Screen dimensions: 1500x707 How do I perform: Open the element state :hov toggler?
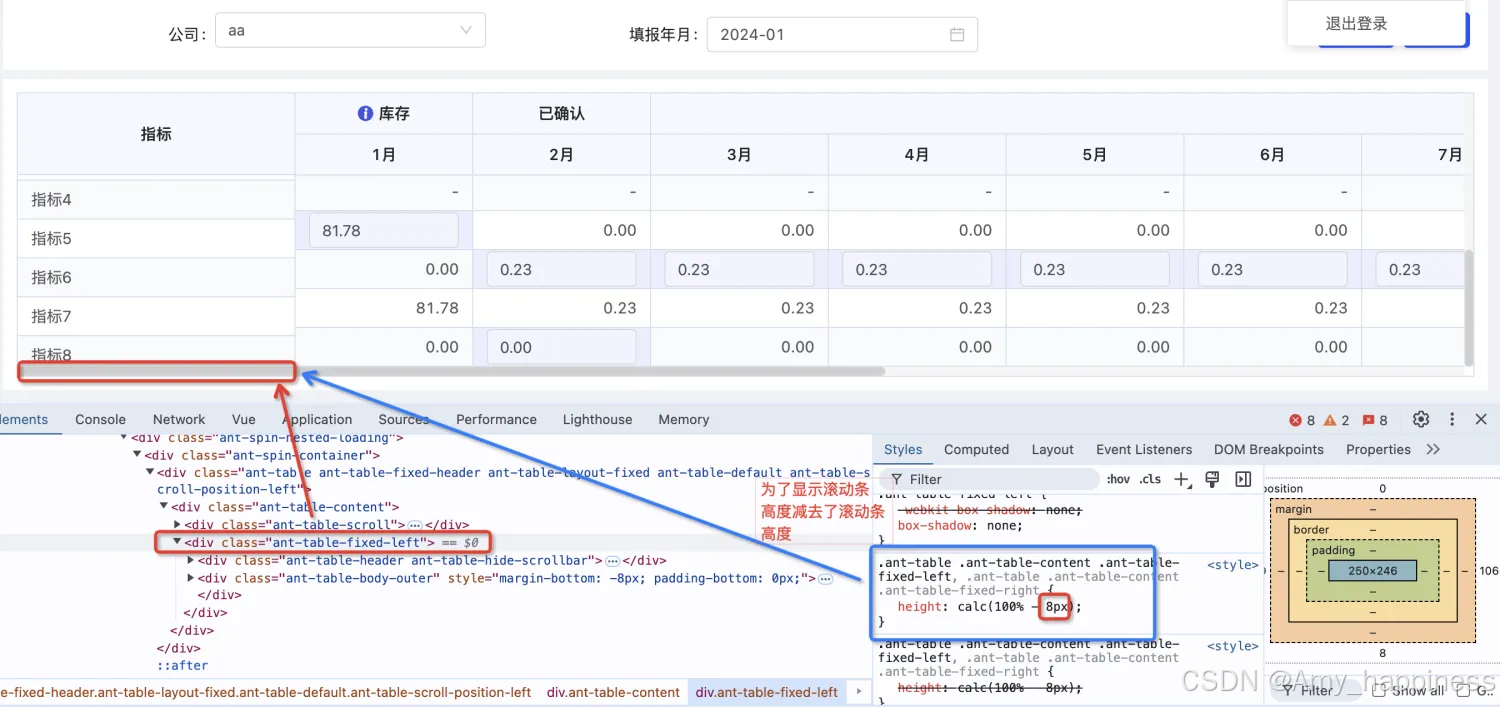pos(1117,479)
